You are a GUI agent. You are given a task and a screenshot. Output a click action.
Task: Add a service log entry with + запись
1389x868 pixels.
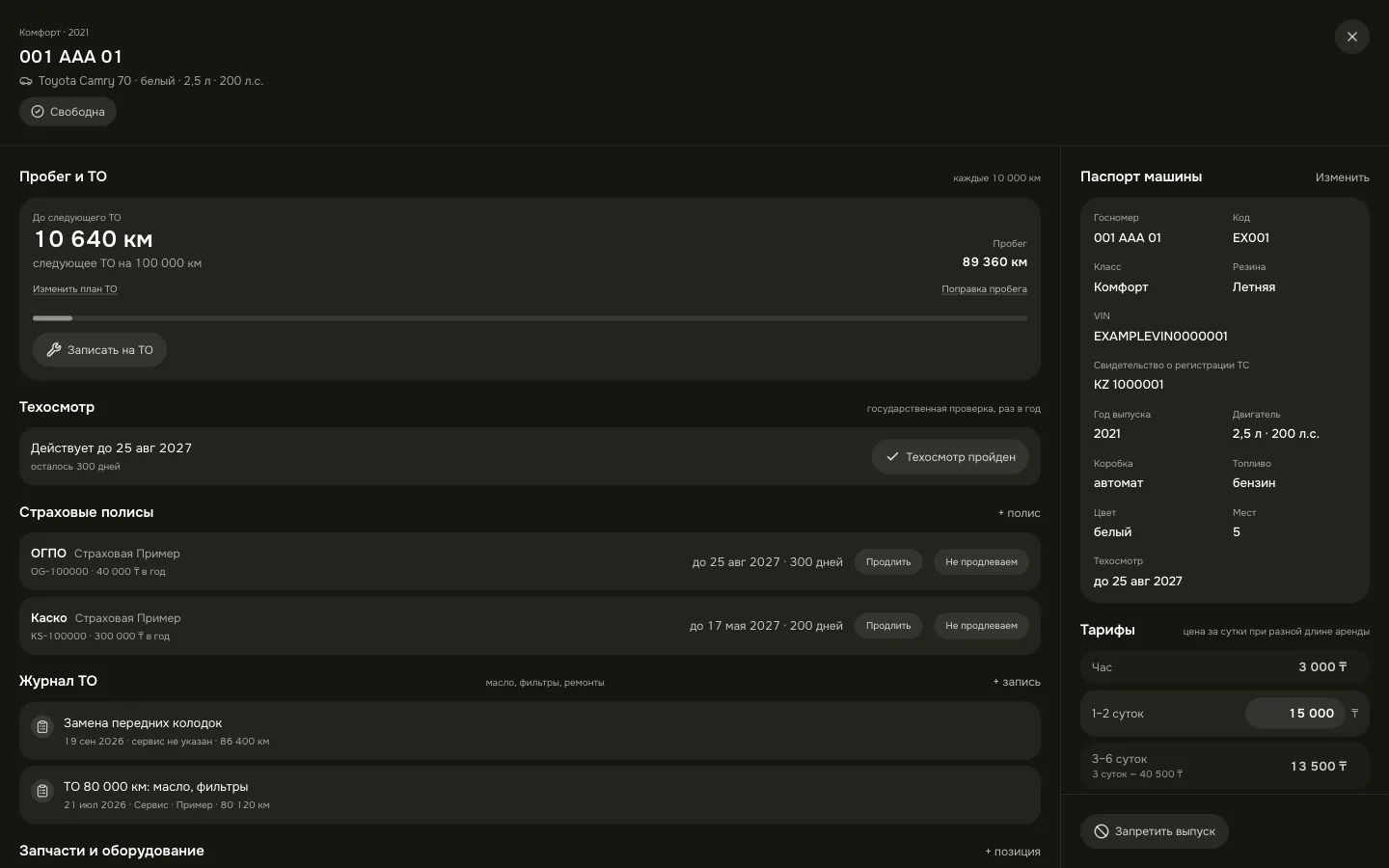[1017, 682]
